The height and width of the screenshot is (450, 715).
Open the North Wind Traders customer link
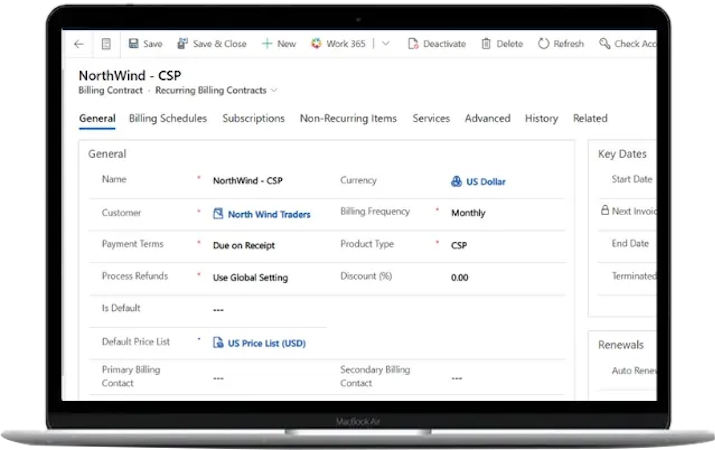(269, 214)
